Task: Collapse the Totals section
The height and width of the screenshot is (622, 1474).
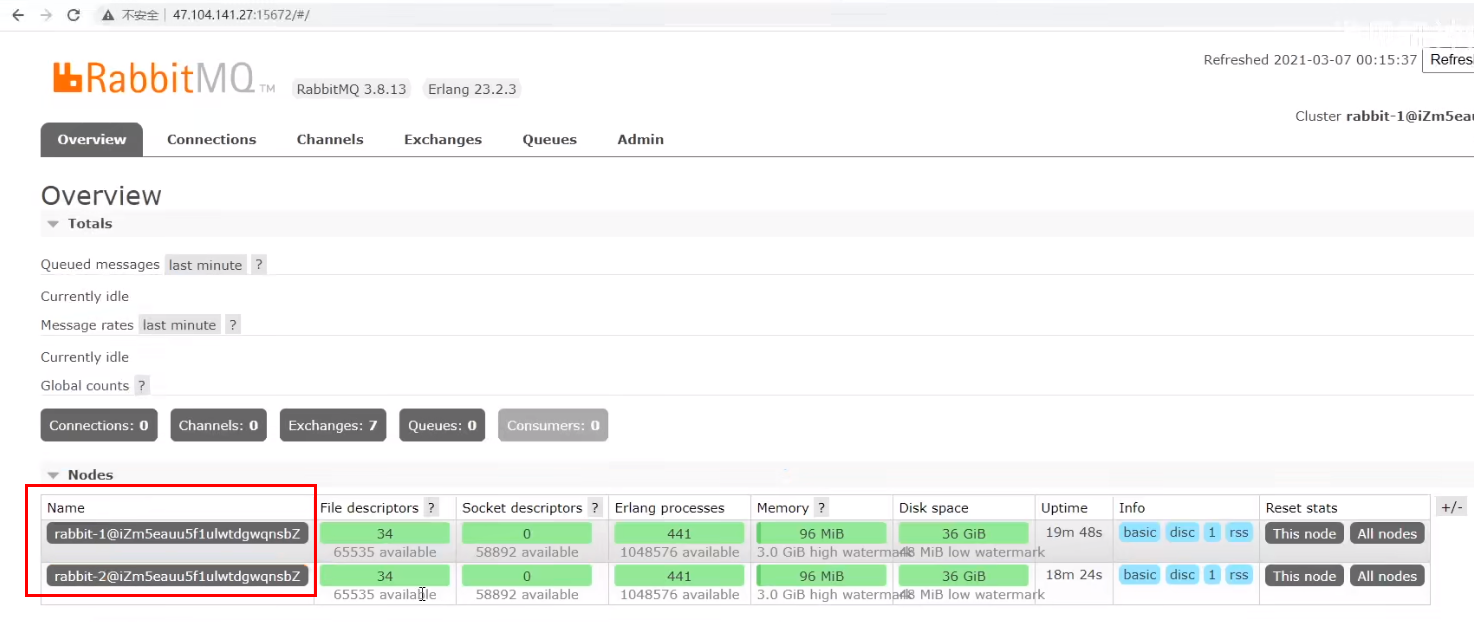Action: coord(79,224)
